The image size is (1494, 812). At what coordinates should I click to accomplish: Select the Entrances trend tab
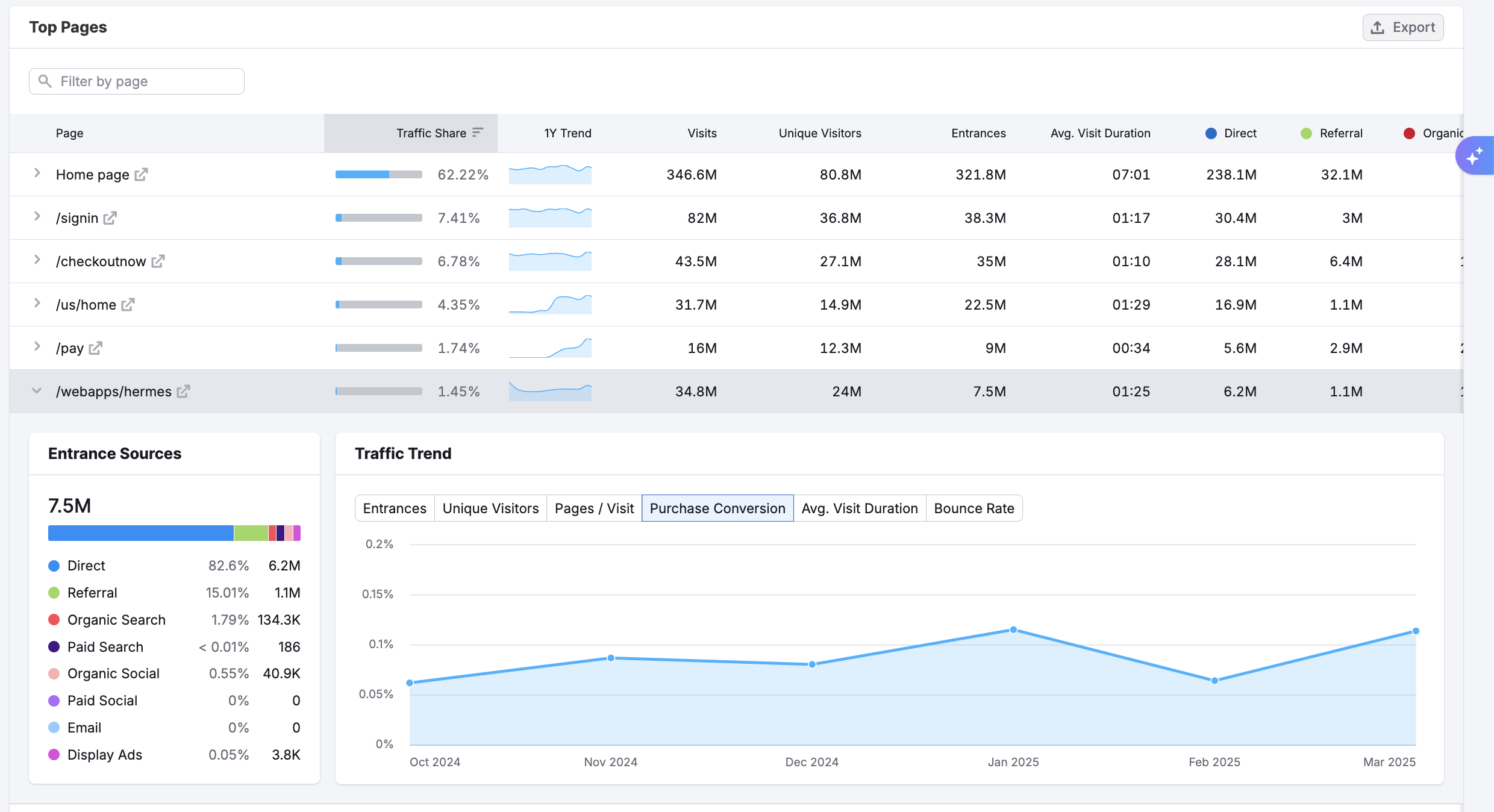click(395, 508)
